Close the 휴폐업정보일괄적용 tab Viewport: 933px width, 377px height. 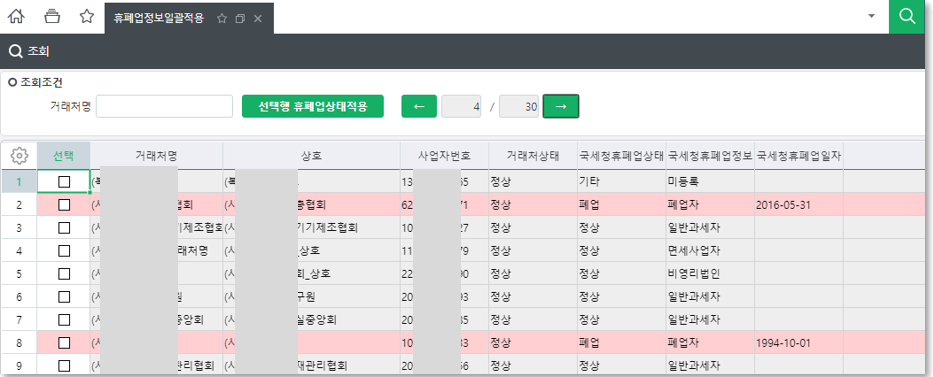click(258, 18)
